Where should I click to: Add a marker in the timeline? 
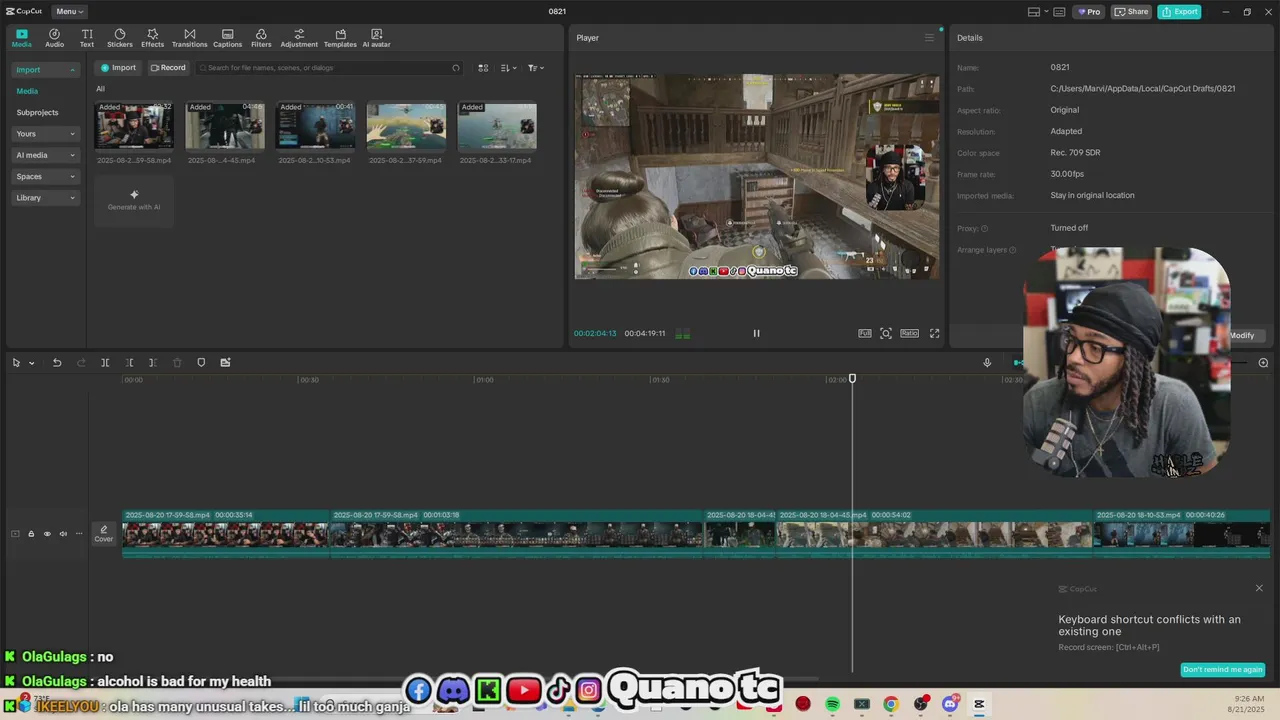(201, 363)
